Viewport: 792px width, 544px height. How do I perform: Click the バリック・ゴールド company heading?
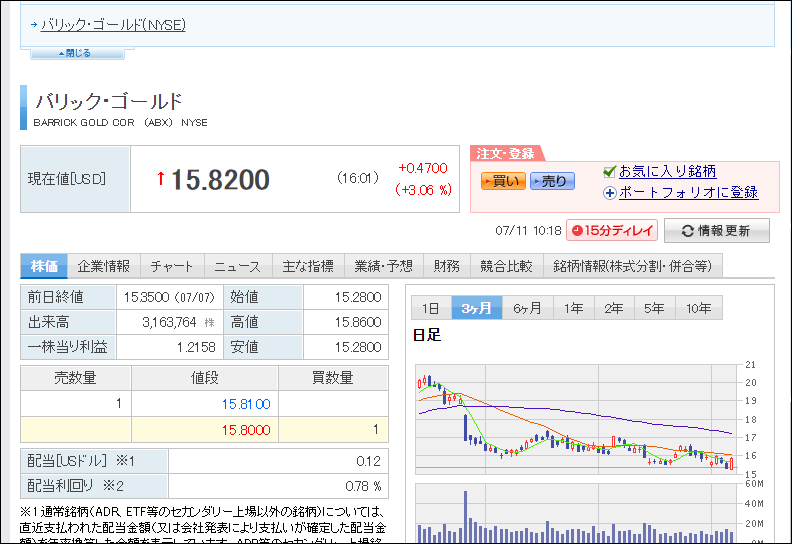pos(109,102)
